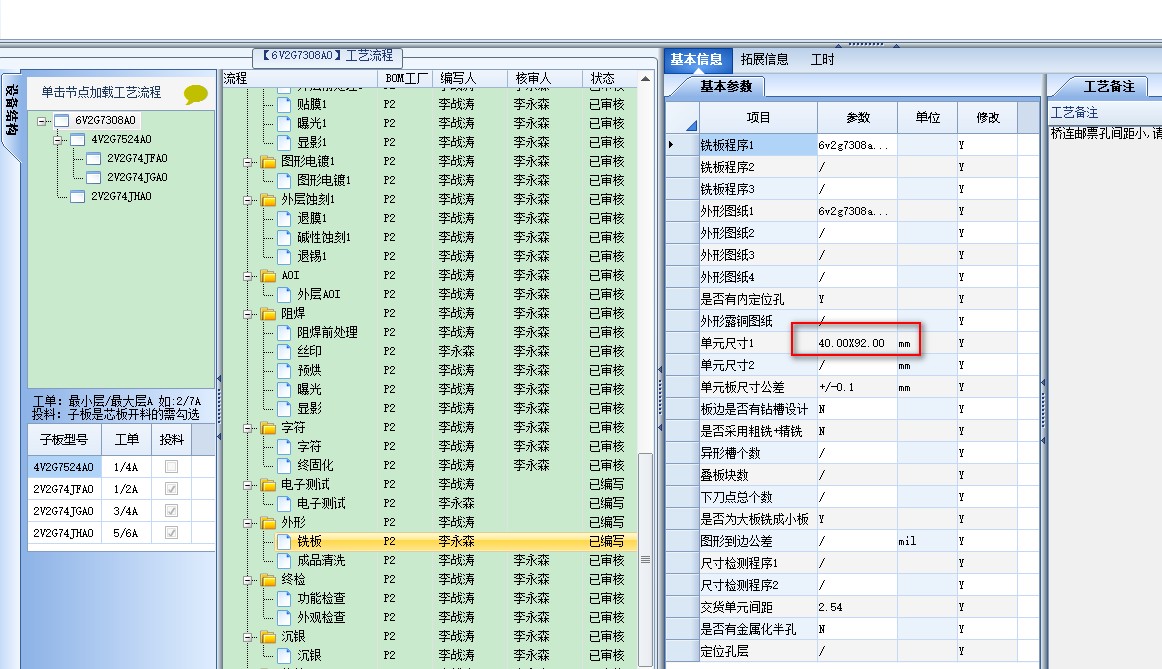Collapse the 字符 process group
This screenshot has height=669, width=1162.
click(248, 428)
